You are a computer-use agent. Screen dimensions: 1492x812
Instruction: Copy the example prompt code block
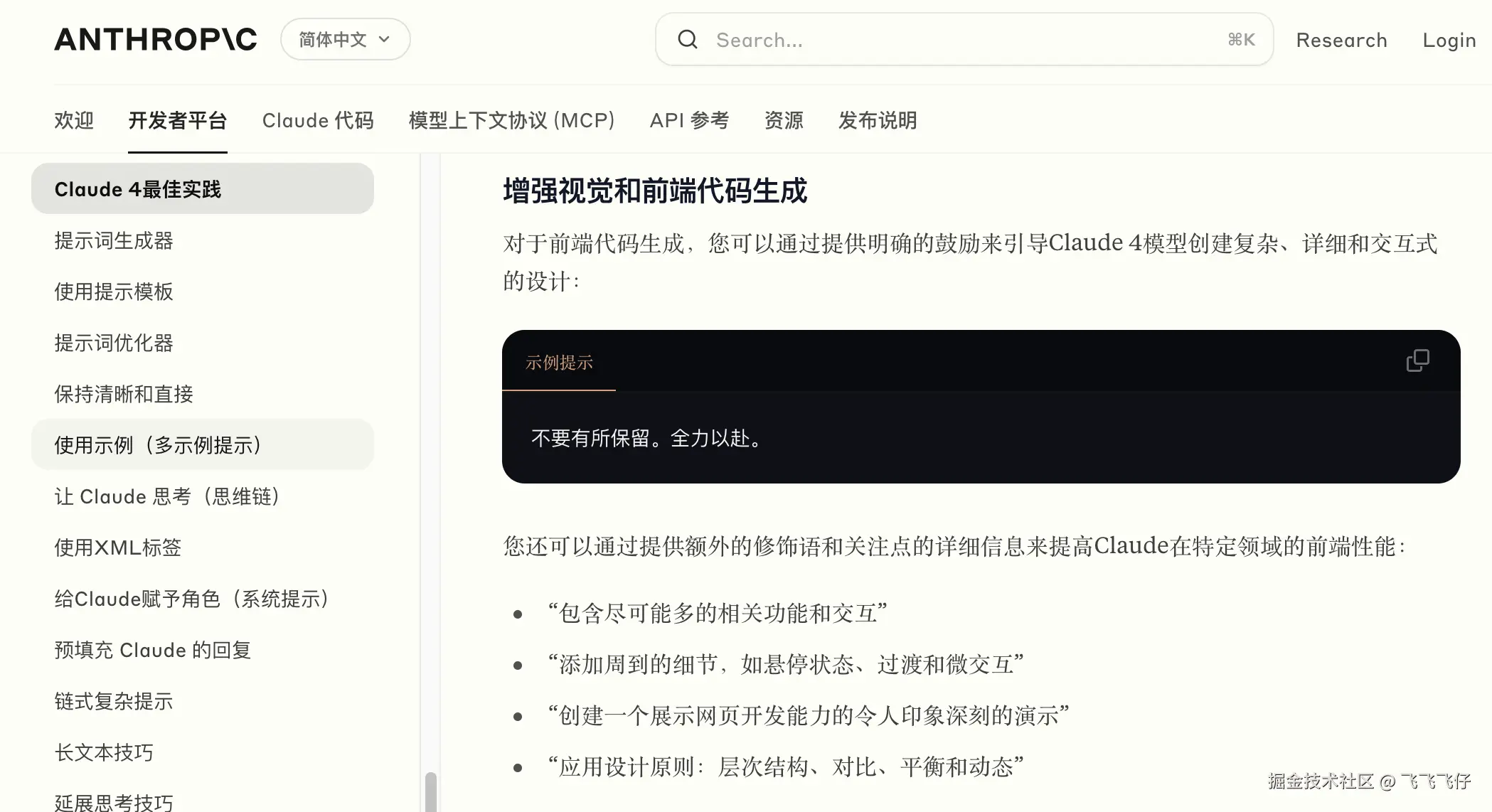[1417, 361]
